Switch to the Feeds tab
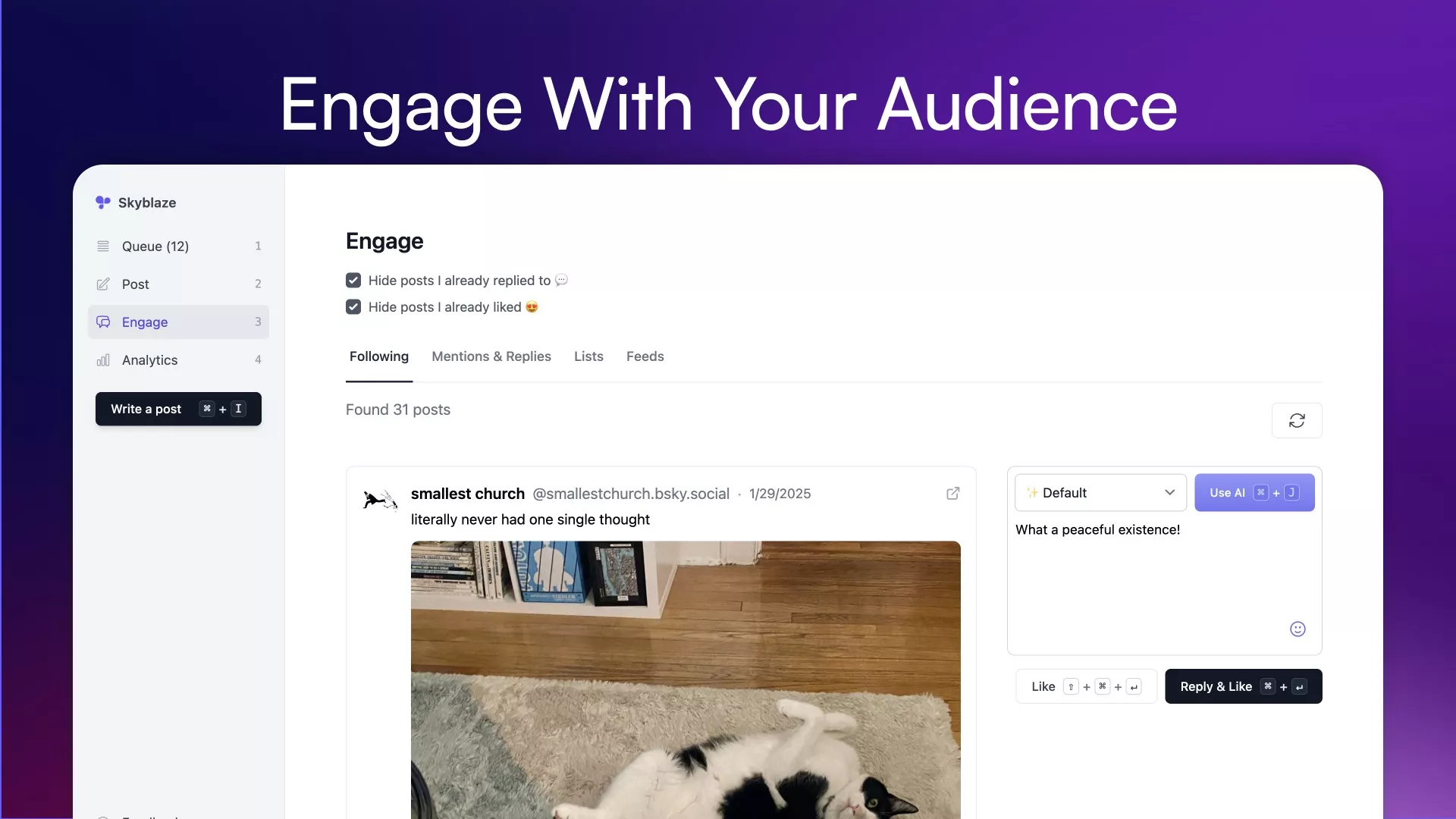The height and width of the screenshot is (819, 1456). coord(645,356)
